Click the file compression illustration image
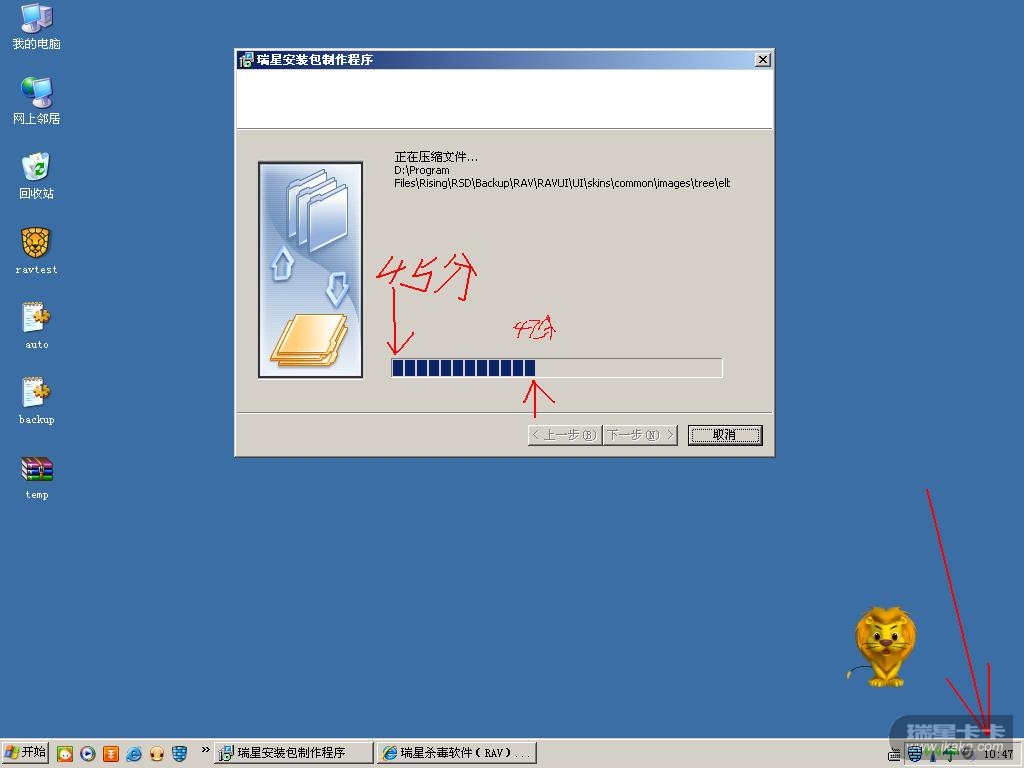 tap(310, 270)
